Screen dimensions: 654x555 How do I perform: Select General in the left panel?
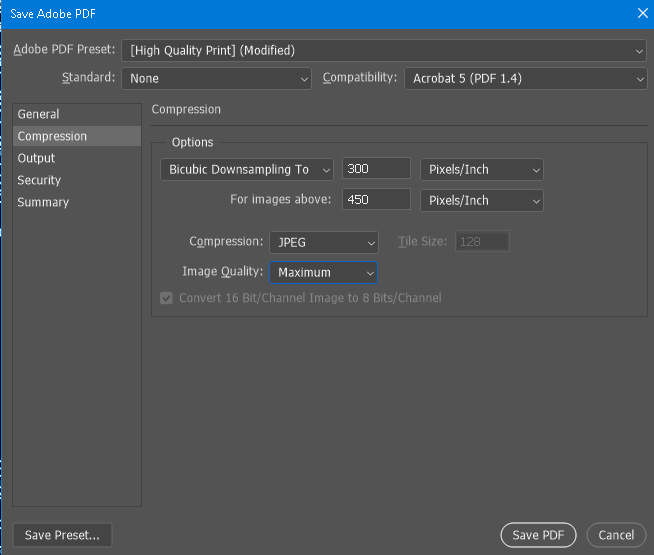click(x=38, y=114)
